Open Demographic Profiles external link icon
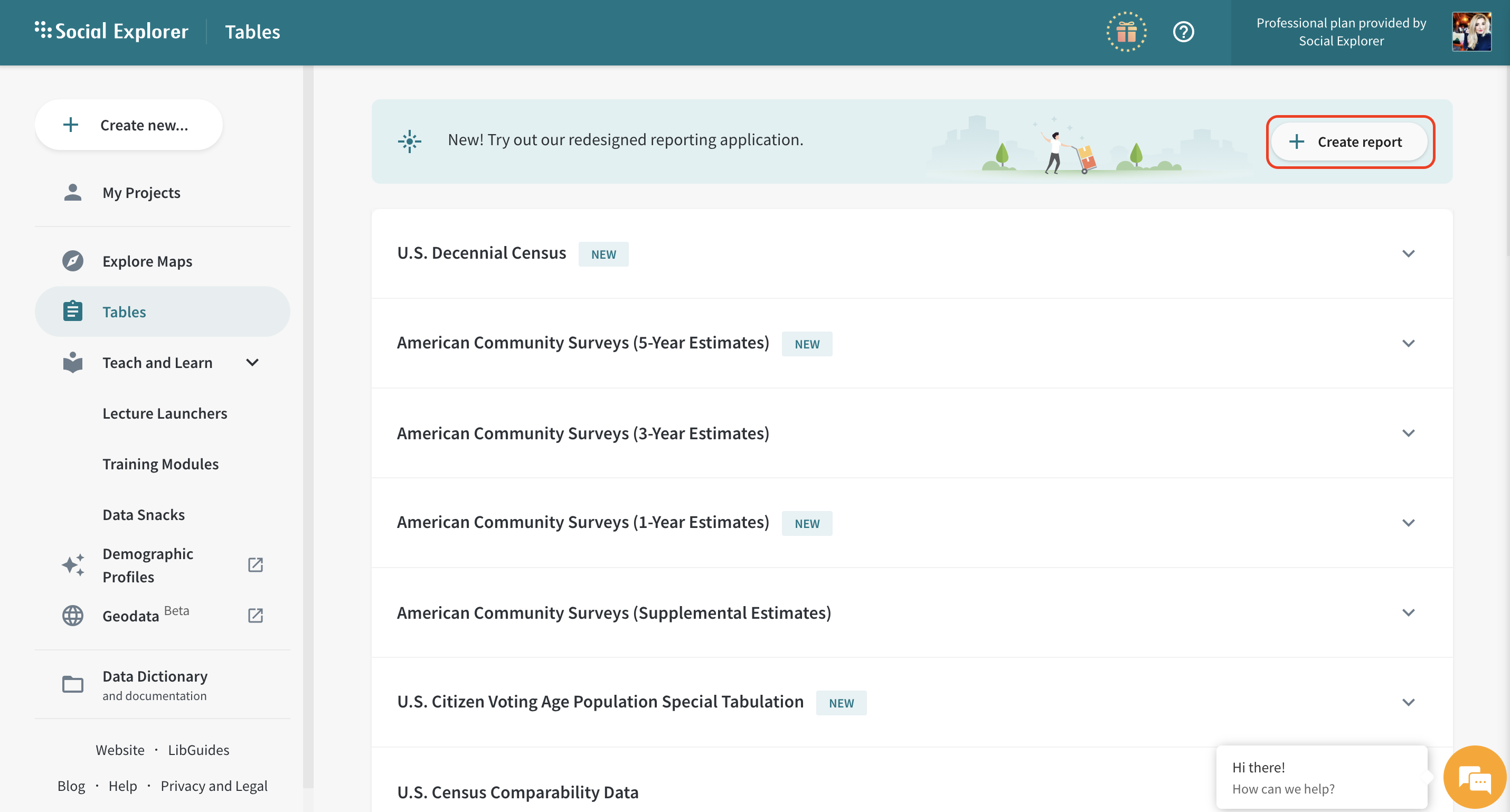This screenshot has height=812, width=1510. tap(255, 564)
